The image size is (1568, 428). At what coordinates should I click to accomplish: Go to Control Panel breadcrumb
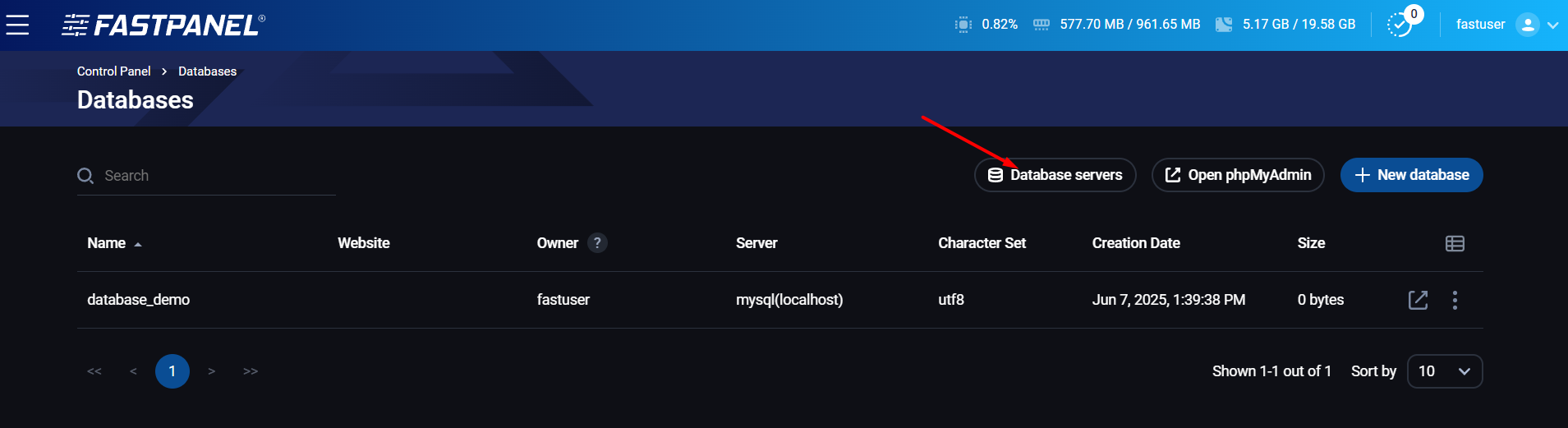[113, 71]
